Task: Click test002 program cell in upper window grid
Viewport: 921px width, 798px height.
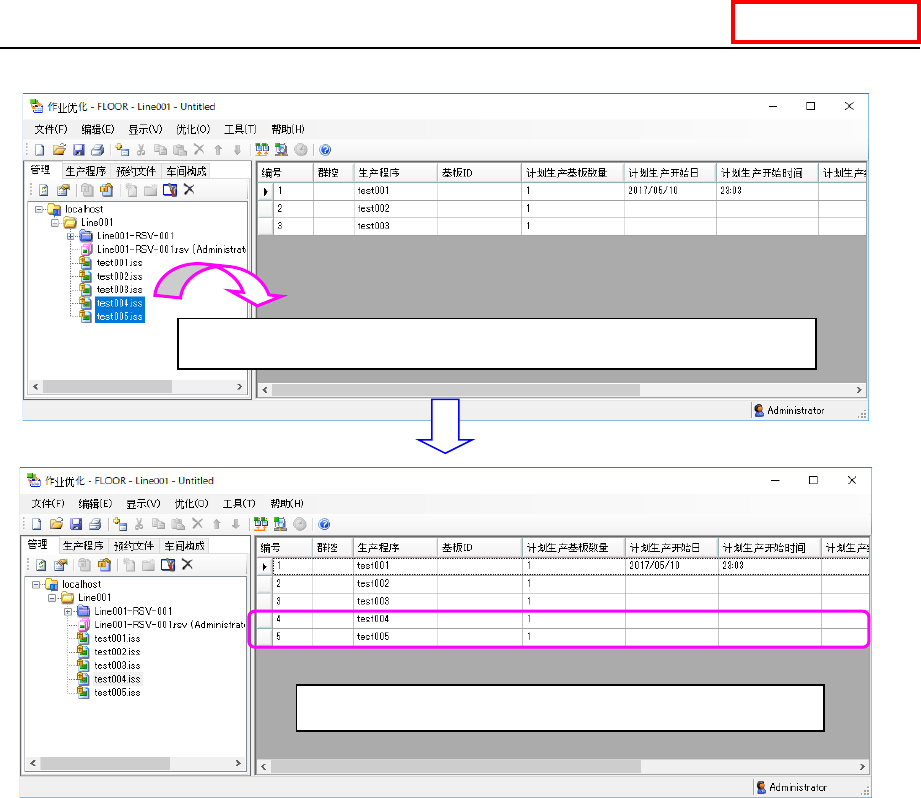Action: point(396,208)
